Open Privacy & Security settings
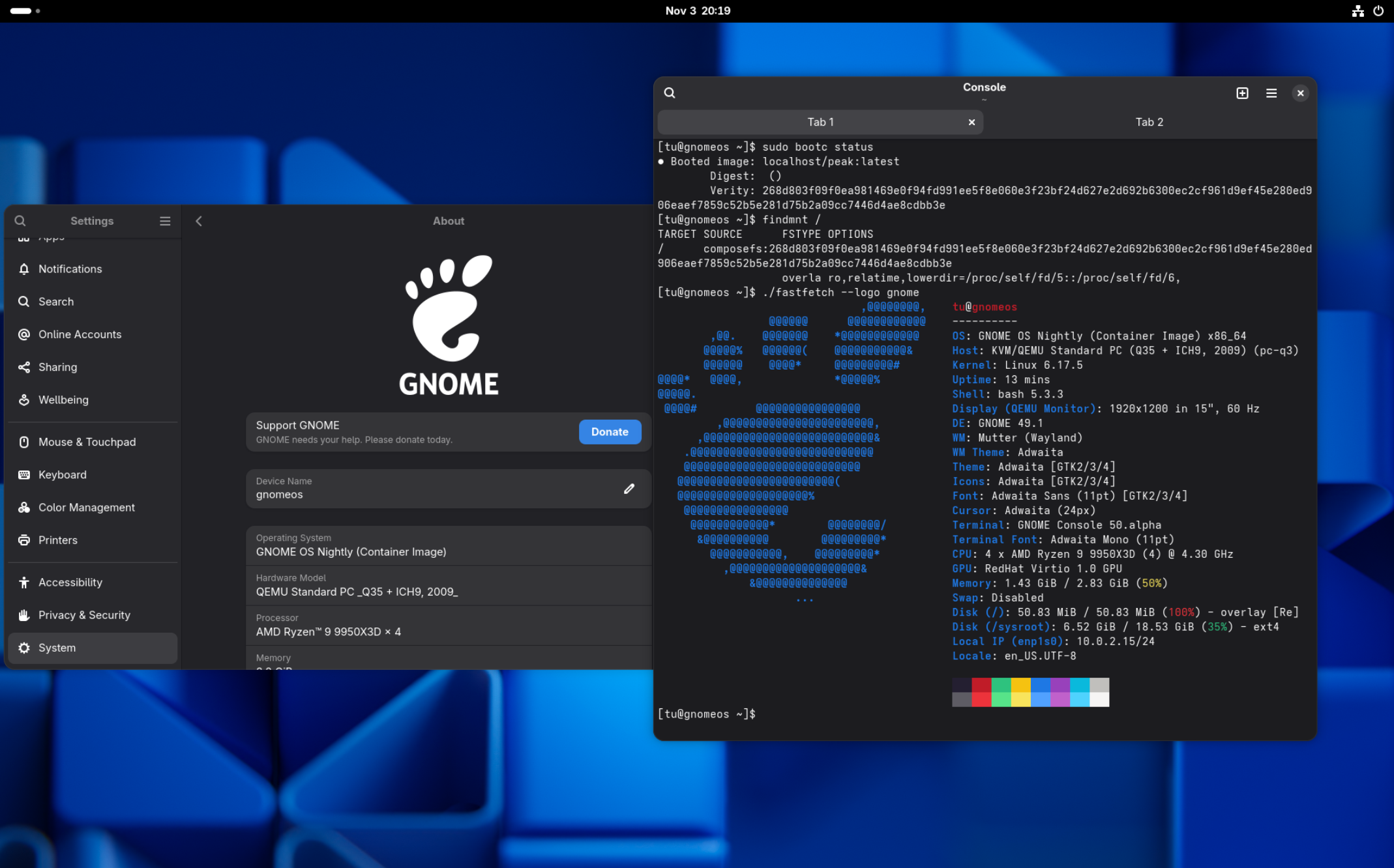This screenshot has width=1394, height=868. [x=84, y=615]
